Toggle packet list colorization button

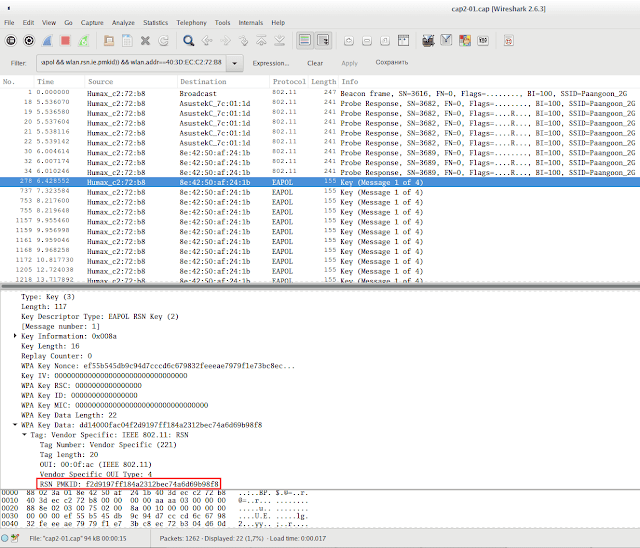click(305, 40)
